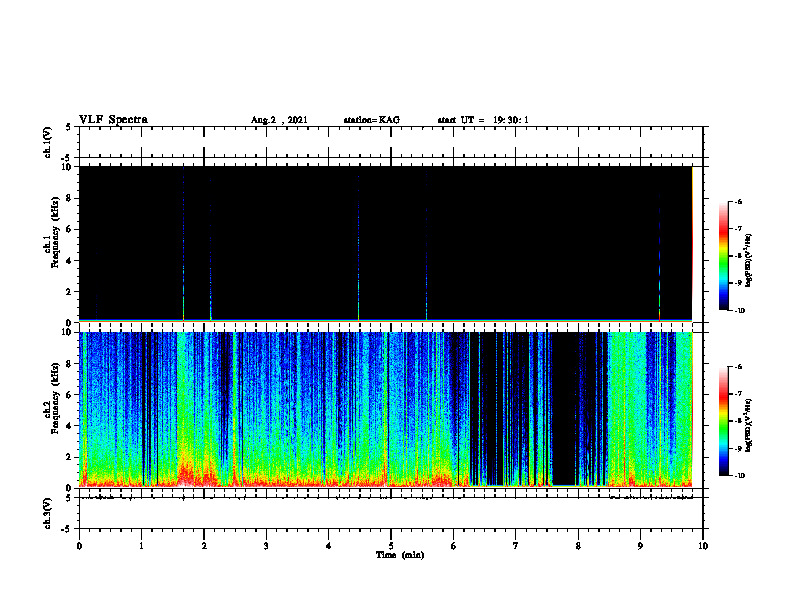
Task: Click the ch.2 black data gap near 8 minutes
Action: 564,408
